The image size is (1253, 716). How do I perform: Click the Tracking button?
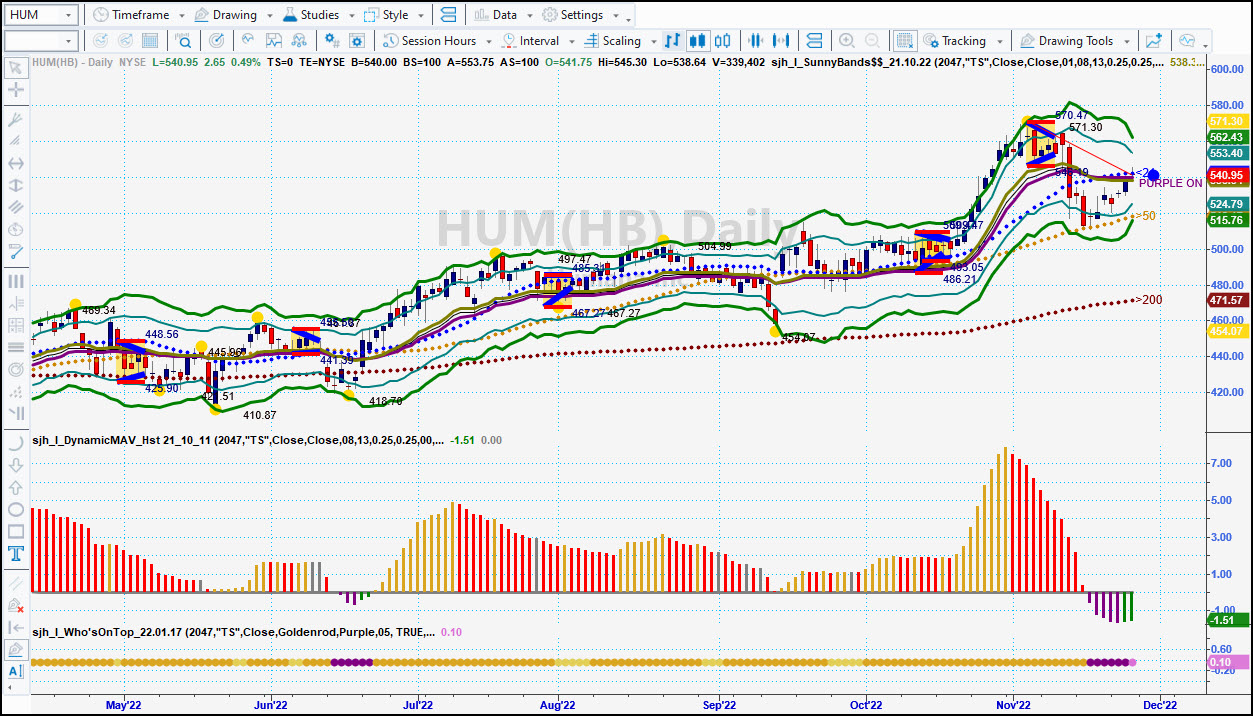click(954, 41)
